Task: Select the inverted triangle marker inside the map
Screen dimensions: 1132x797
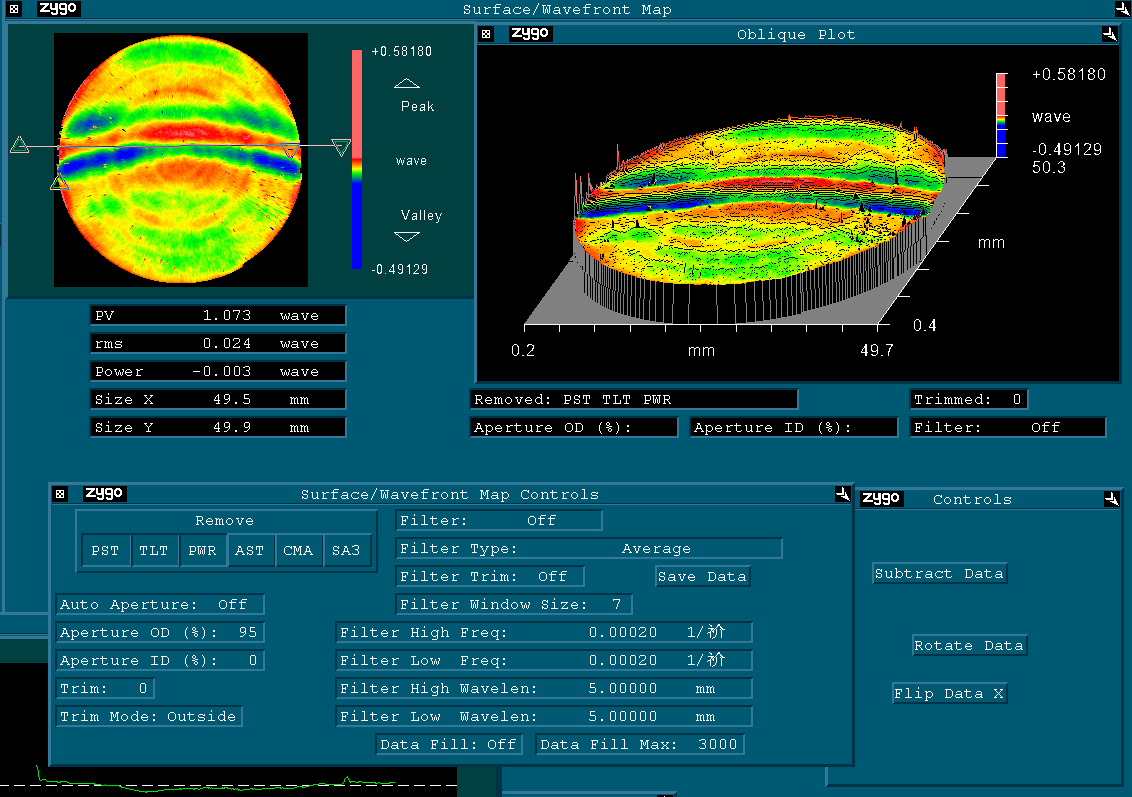Action: (289, 151)
